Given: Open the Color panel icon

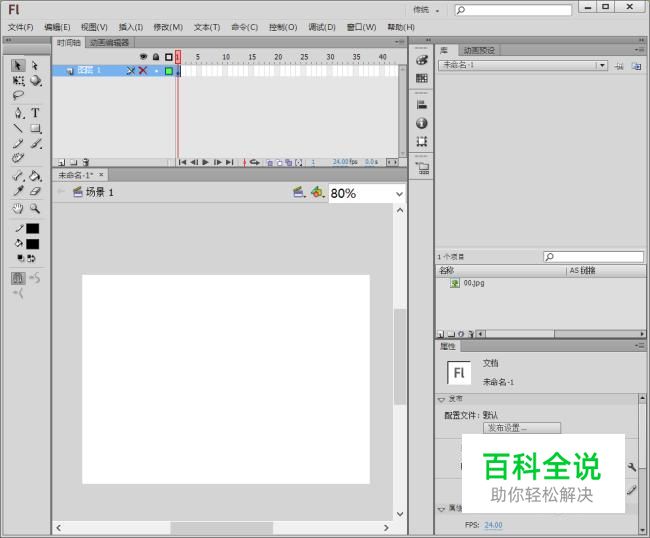Looking at the screenshot, I should click(x=422, y=60).
